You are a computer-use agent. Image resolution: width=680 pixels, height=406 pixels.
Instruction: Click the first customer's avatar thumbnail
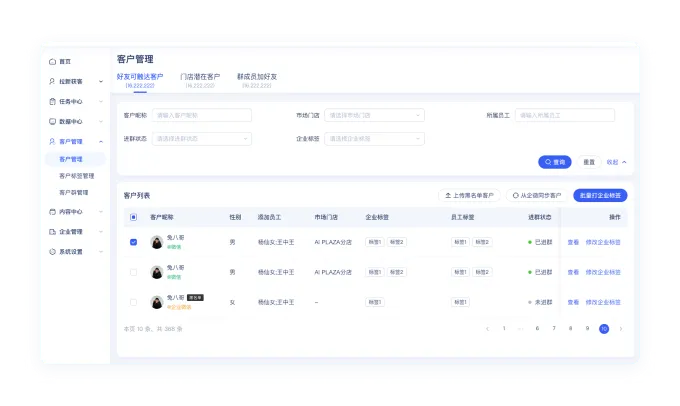click(x=157, y=242)
